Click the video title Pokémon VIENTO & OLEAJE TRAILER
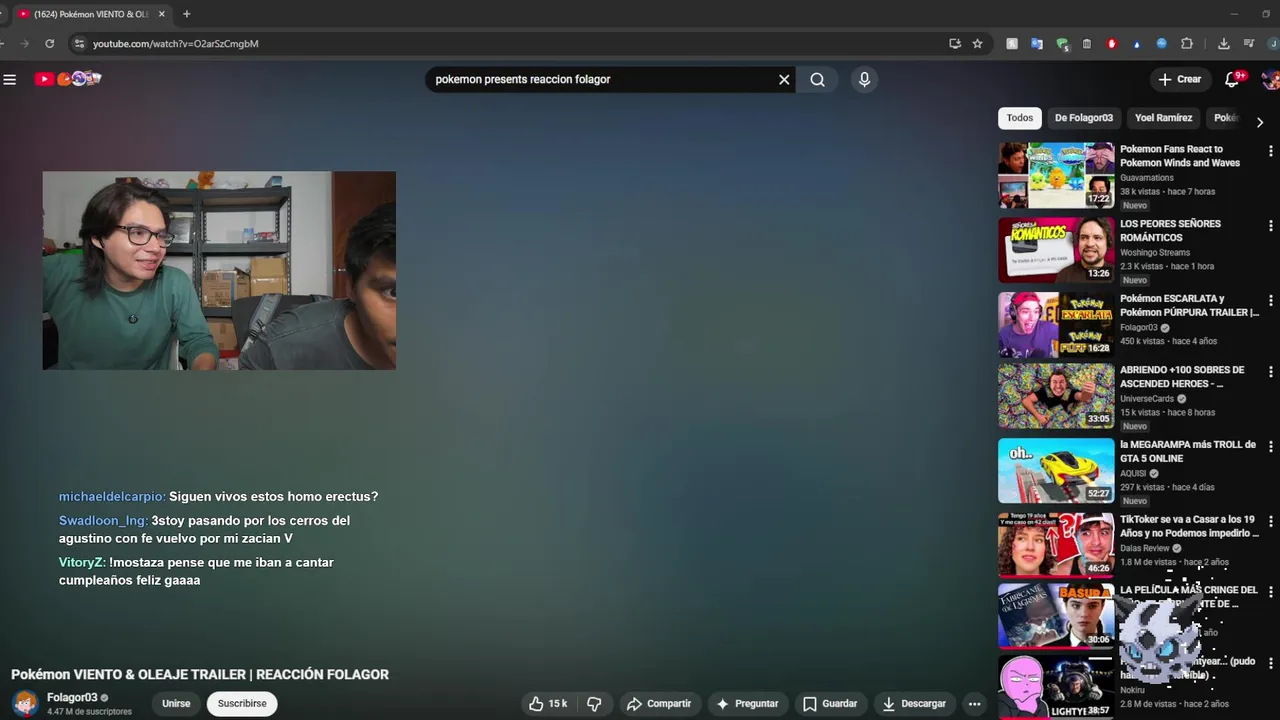The width and height of the screenshot is (1280, 720). pos(200,675)
